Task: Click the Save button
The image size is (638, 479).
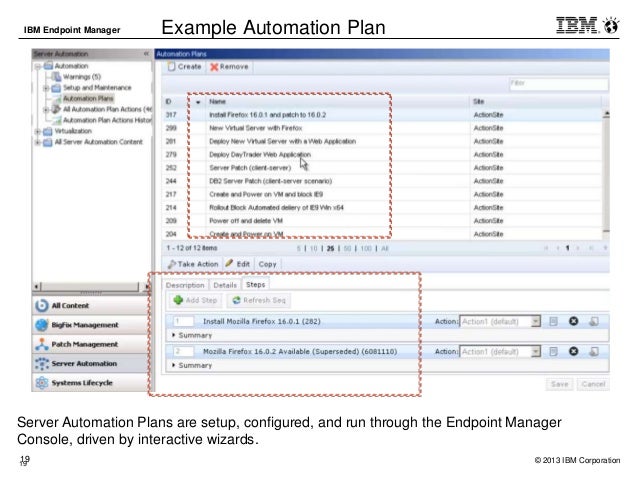Action: coord(559,384)
